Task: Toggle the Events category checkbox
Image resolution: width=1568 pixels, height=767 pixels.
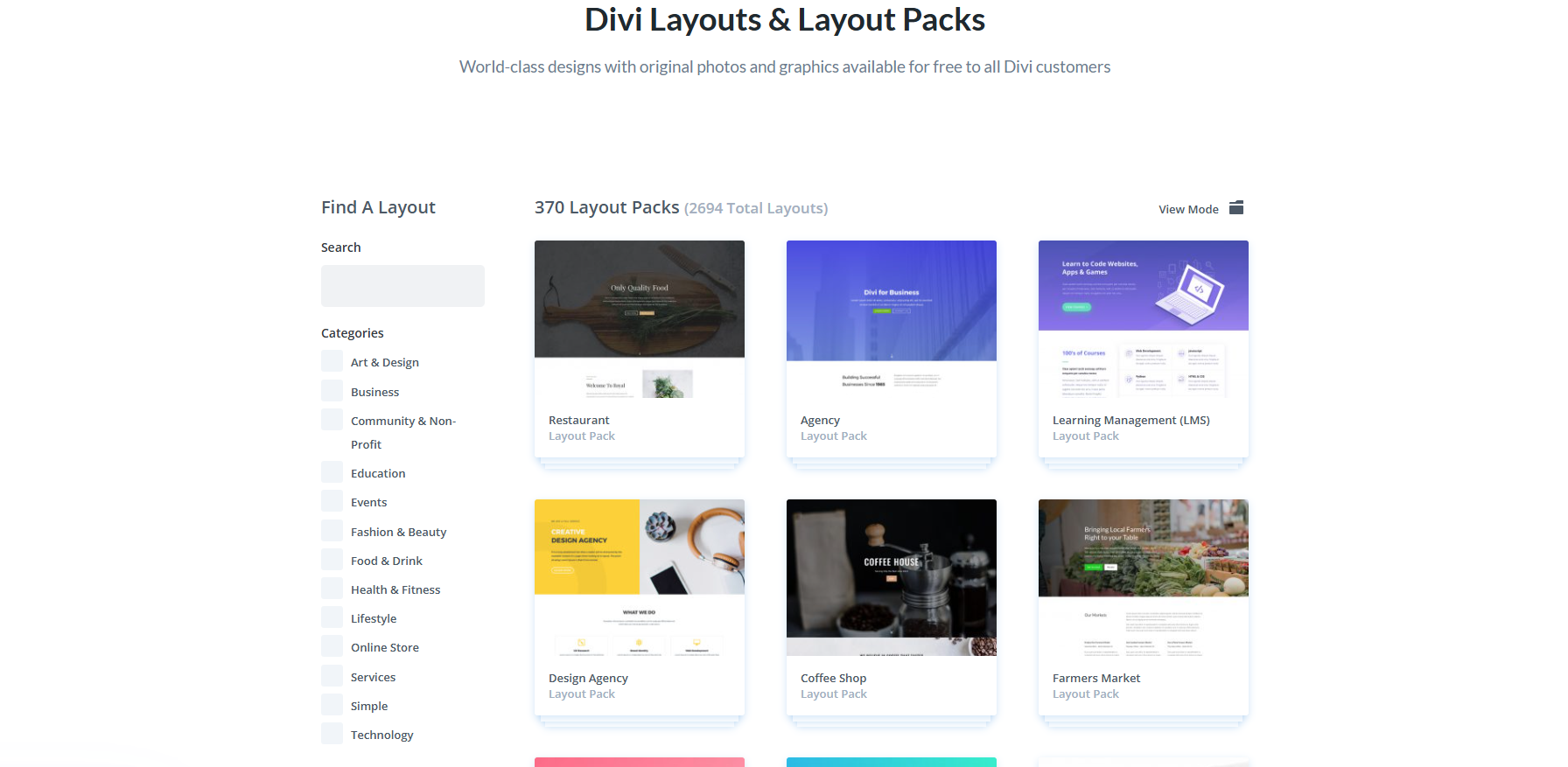Action: pyautogui.click(x=332, y=501)
